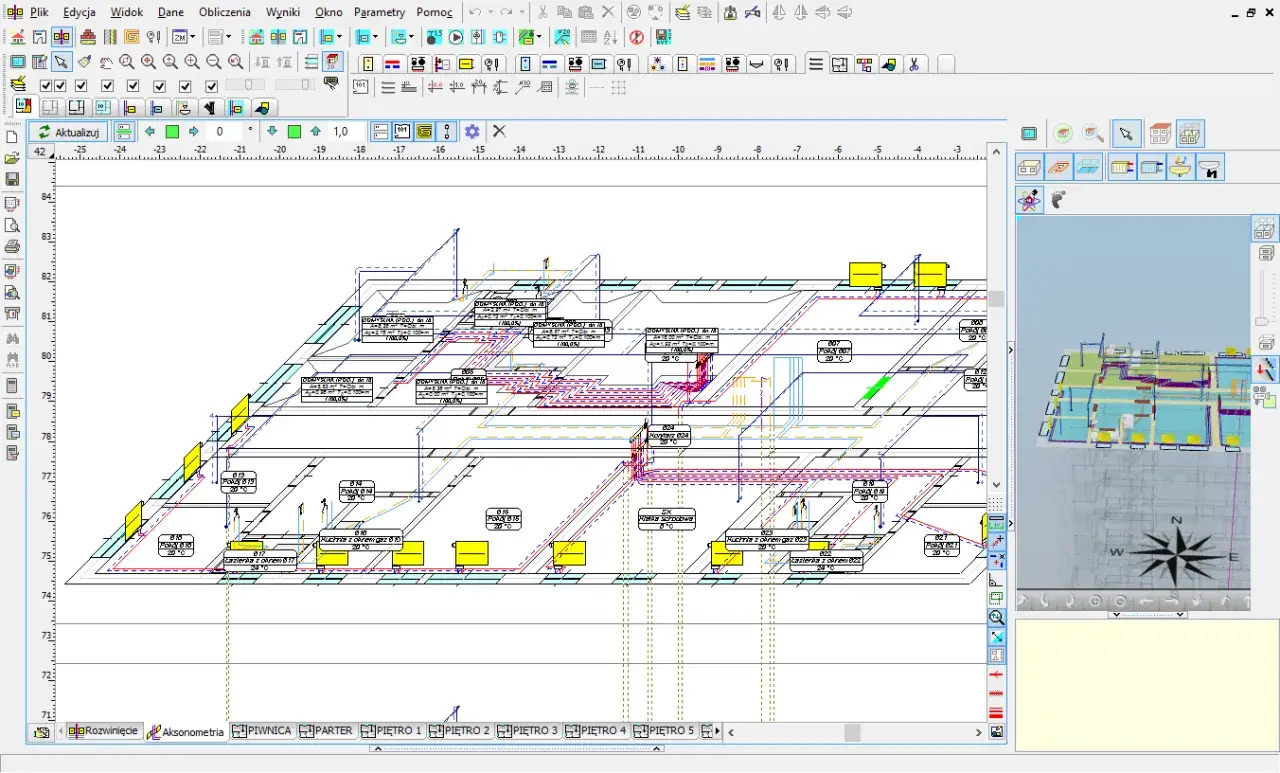Viewport: 1280px width, 773px height.
Task: Select the cursor tool in 3D panel
Action: [1126, 134]
